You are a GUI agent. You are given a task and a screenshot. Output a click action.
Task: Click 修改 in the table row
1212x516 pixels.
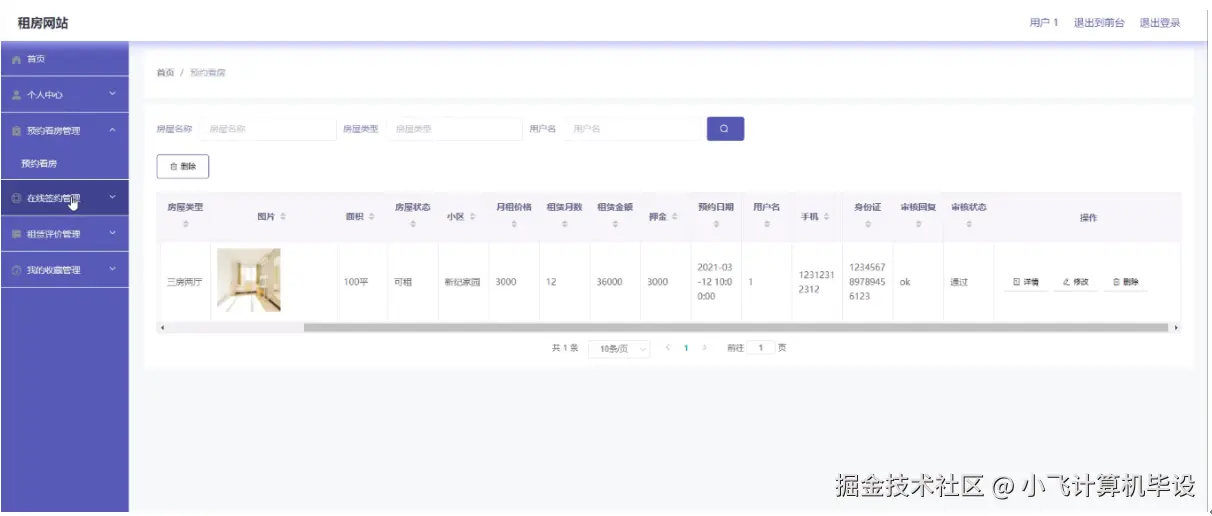(x=1075, y=282)
